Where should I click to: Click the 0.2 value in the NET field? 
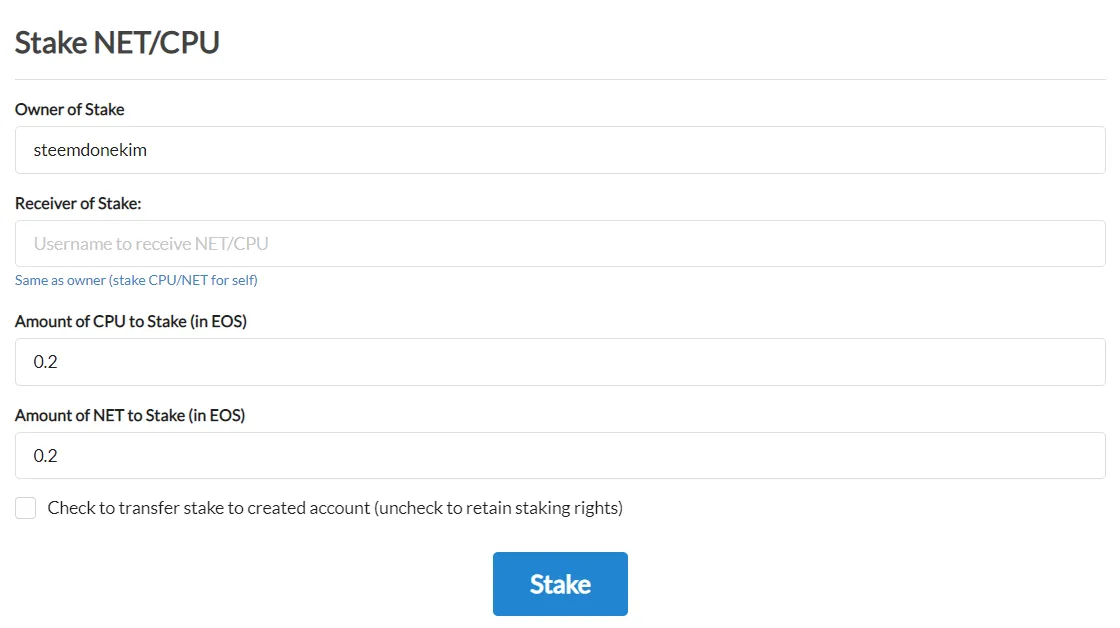point(45,455)
